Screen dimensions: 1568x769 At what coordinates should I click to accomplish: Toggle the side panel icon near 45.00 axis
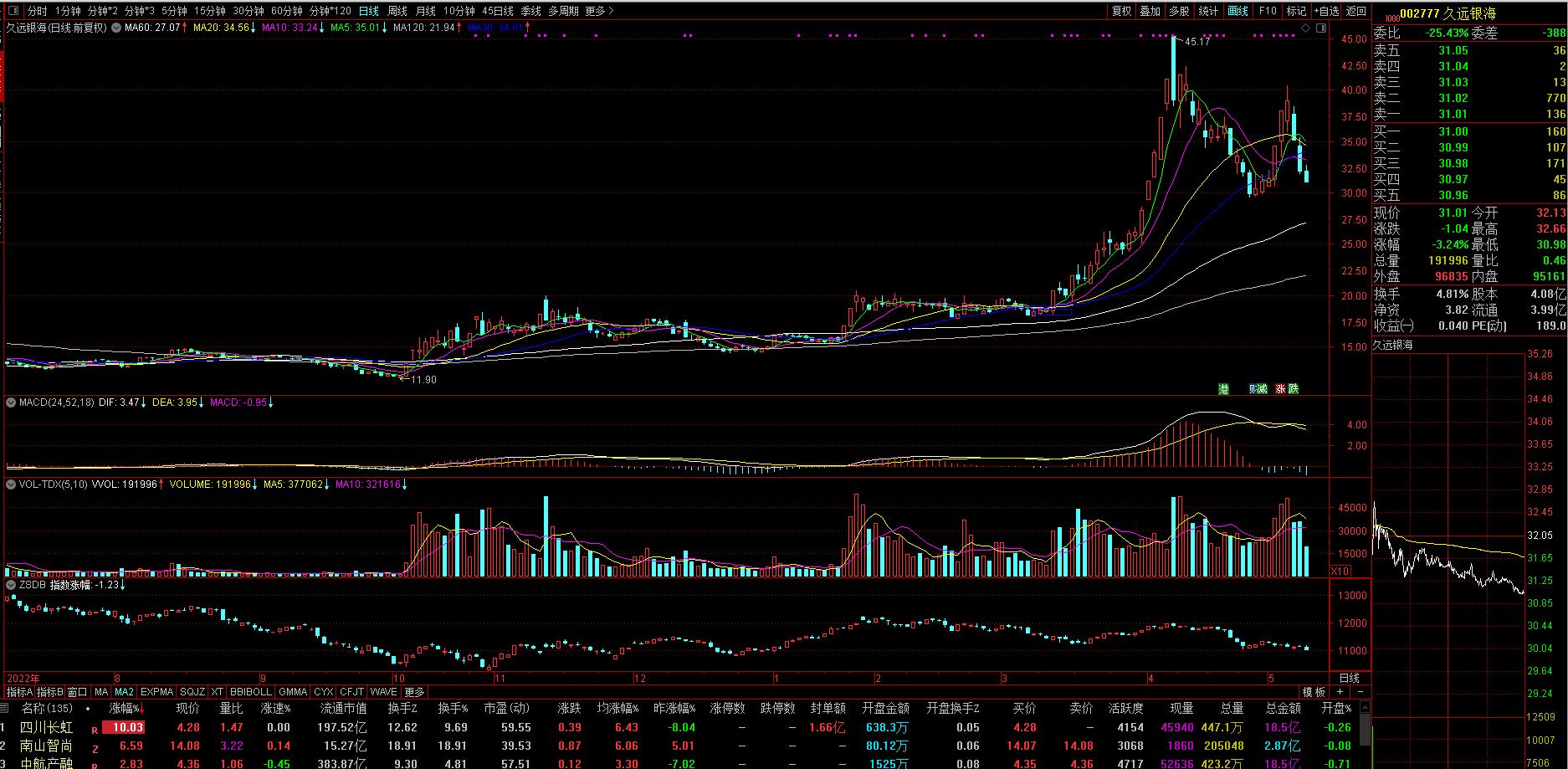click(1321, 28)
